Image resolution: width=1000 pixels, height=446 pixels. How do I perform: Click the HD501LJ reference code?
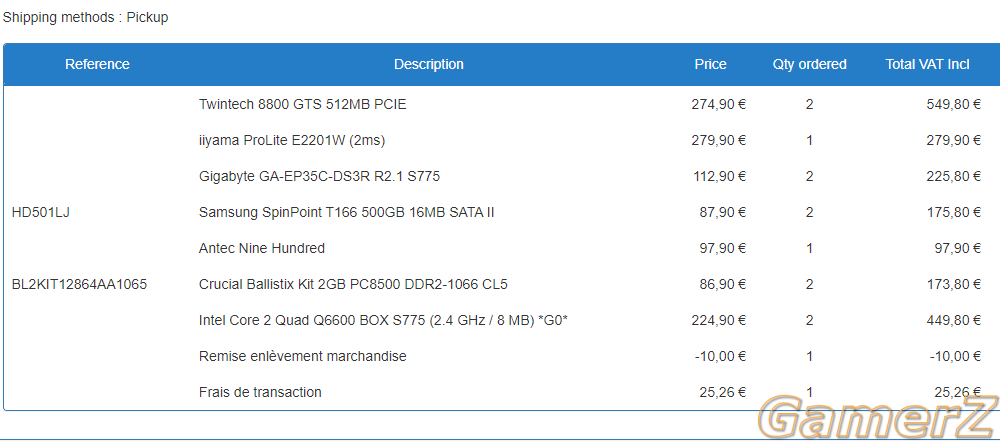[40, 212]
